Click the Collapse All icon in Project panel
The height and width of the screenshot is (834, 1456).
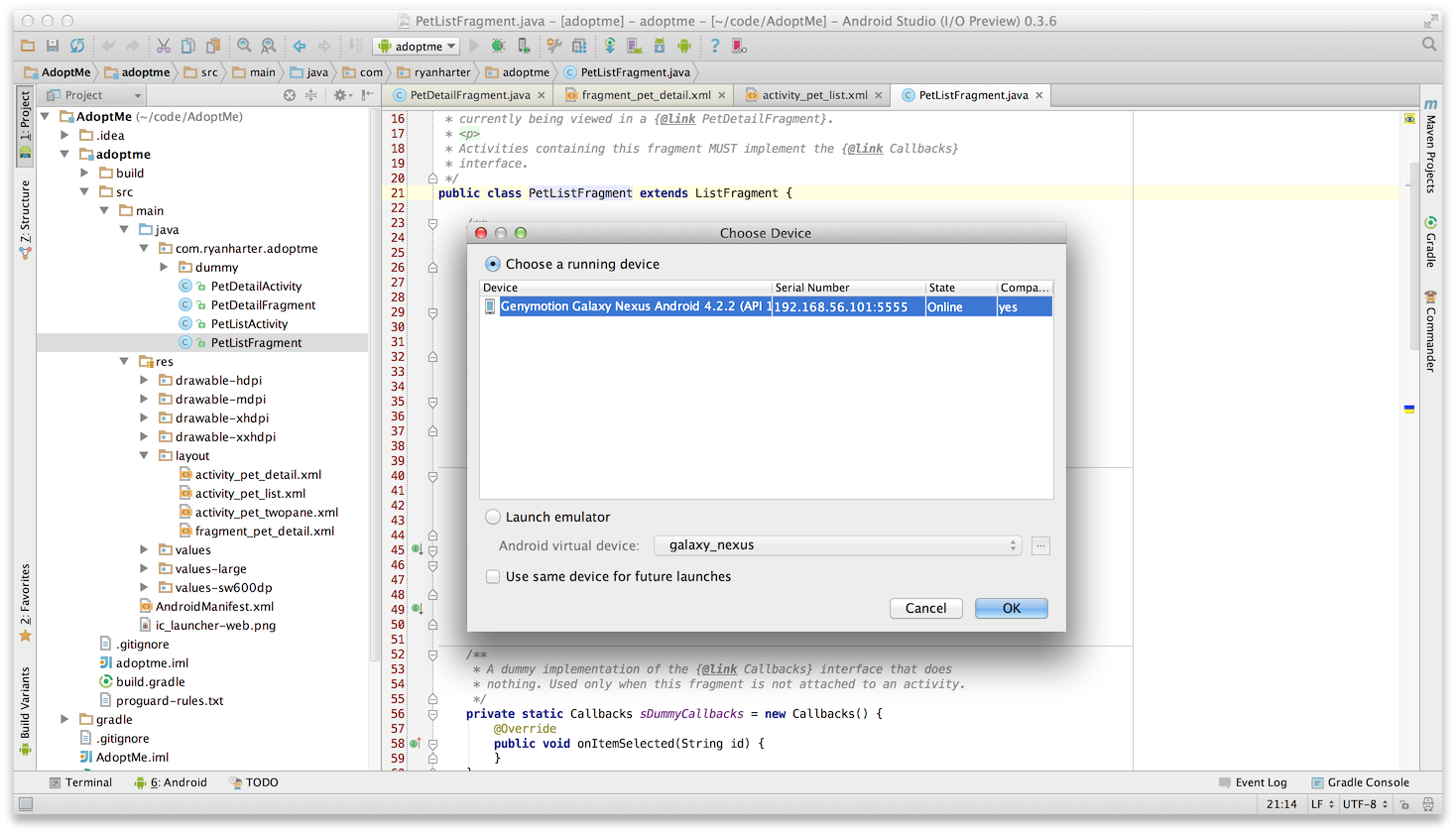point(311,95)
